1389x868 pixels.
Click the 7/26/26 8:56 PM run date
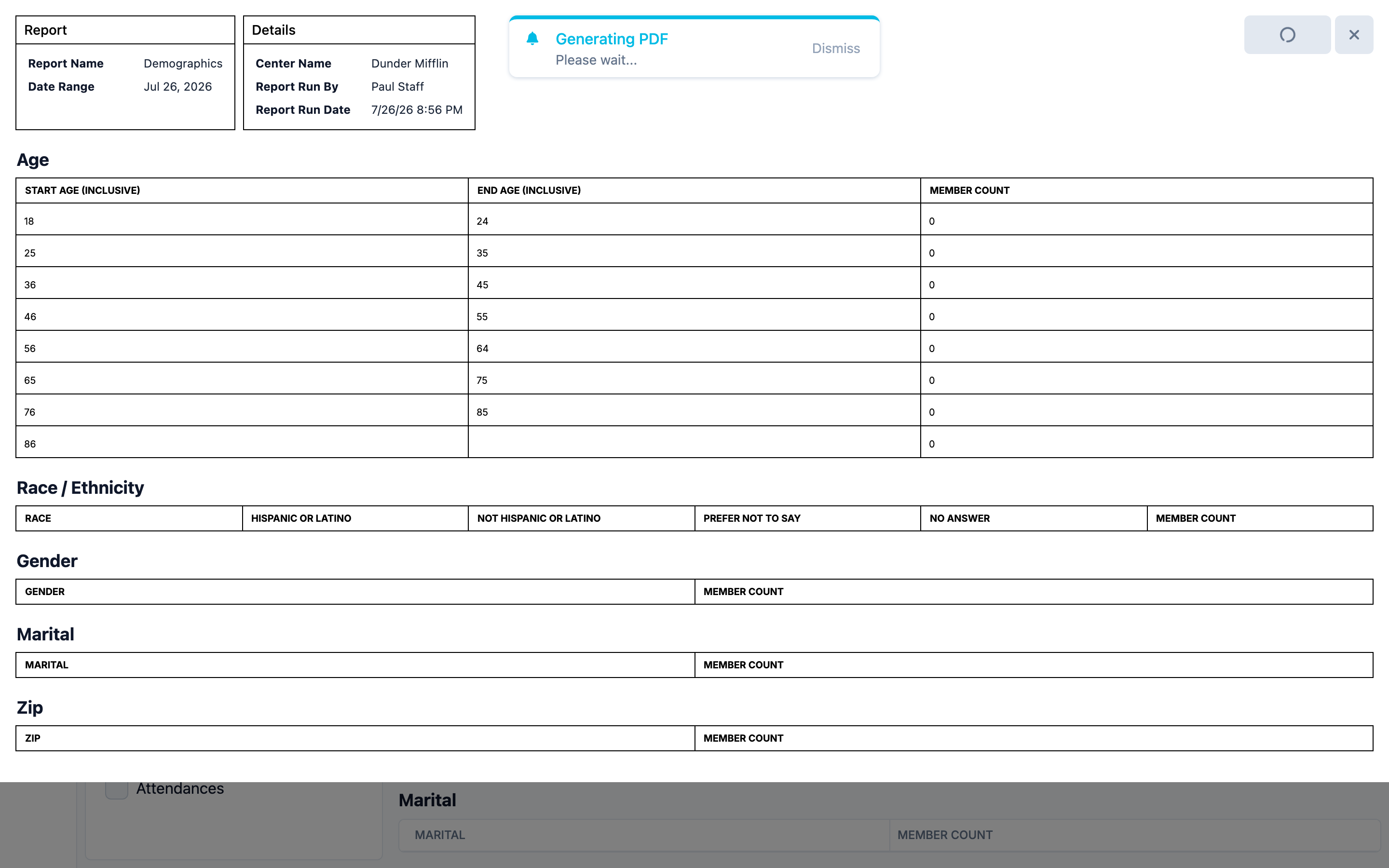pos(417,109)
